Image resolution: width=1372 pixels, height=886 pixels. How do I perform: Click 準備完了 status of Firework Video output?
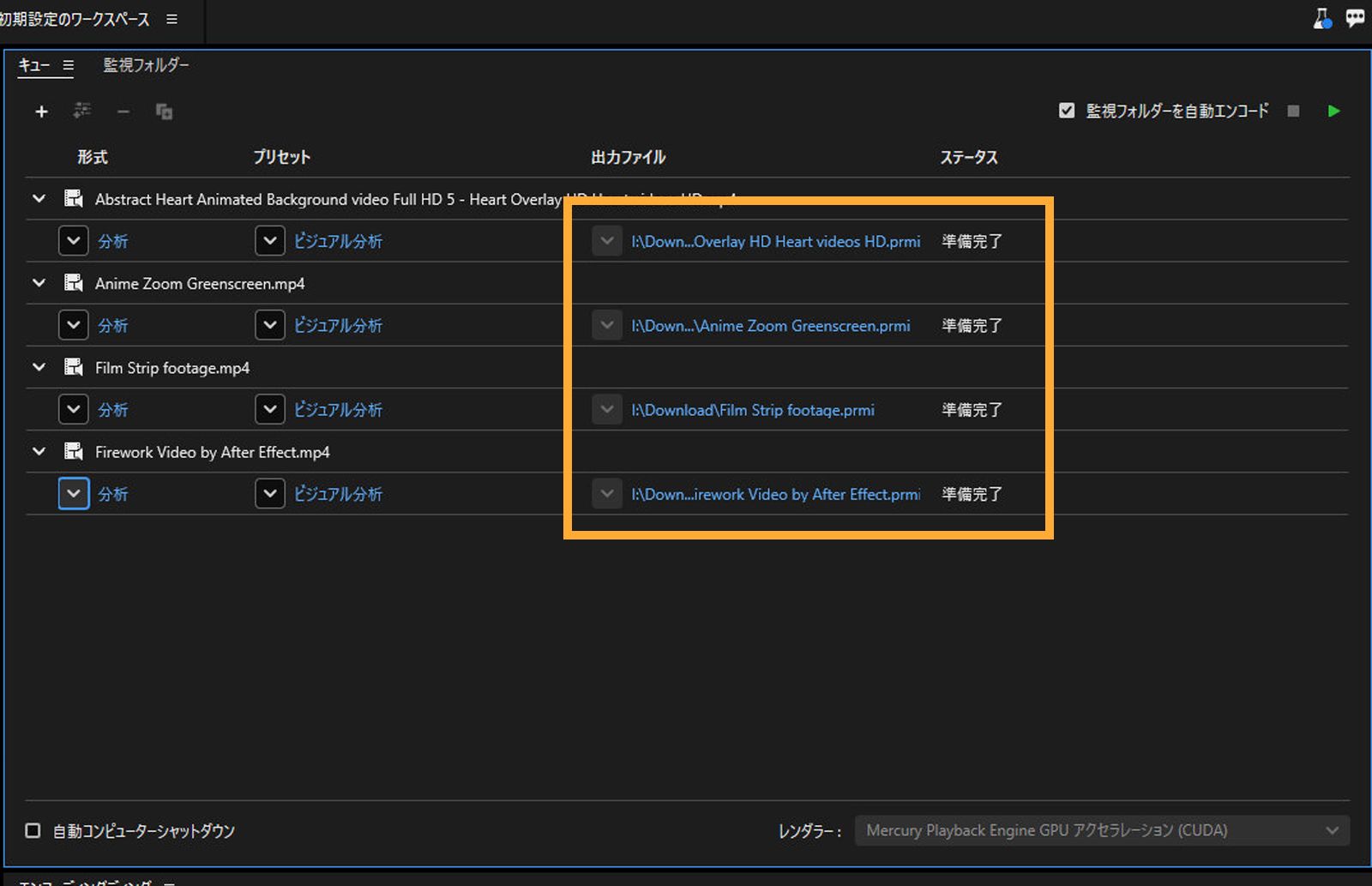(x=972, y=495)
